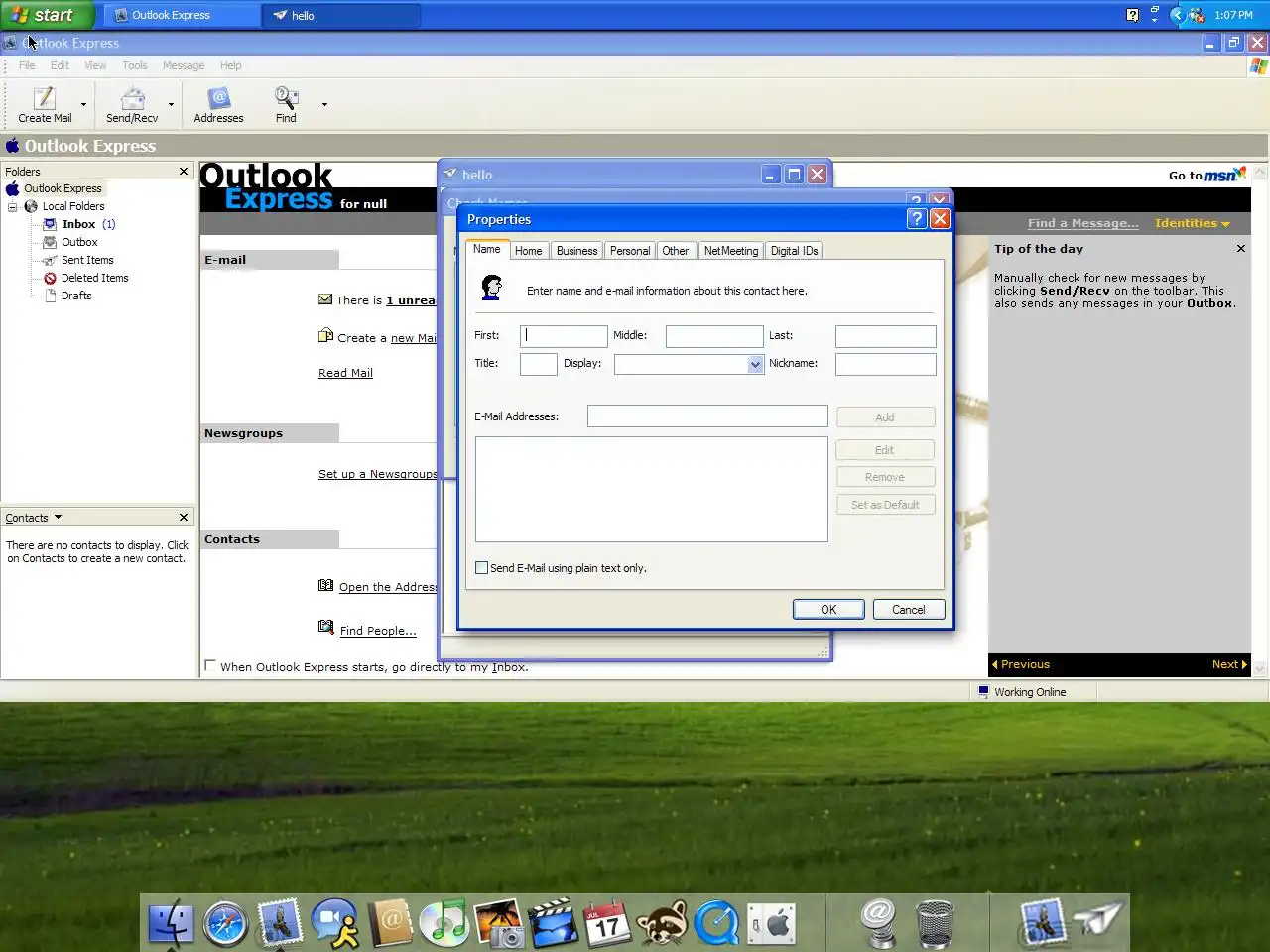Switch to the Other tab
This screenshot has height=952, width=1270.
[x=675, y=251]
